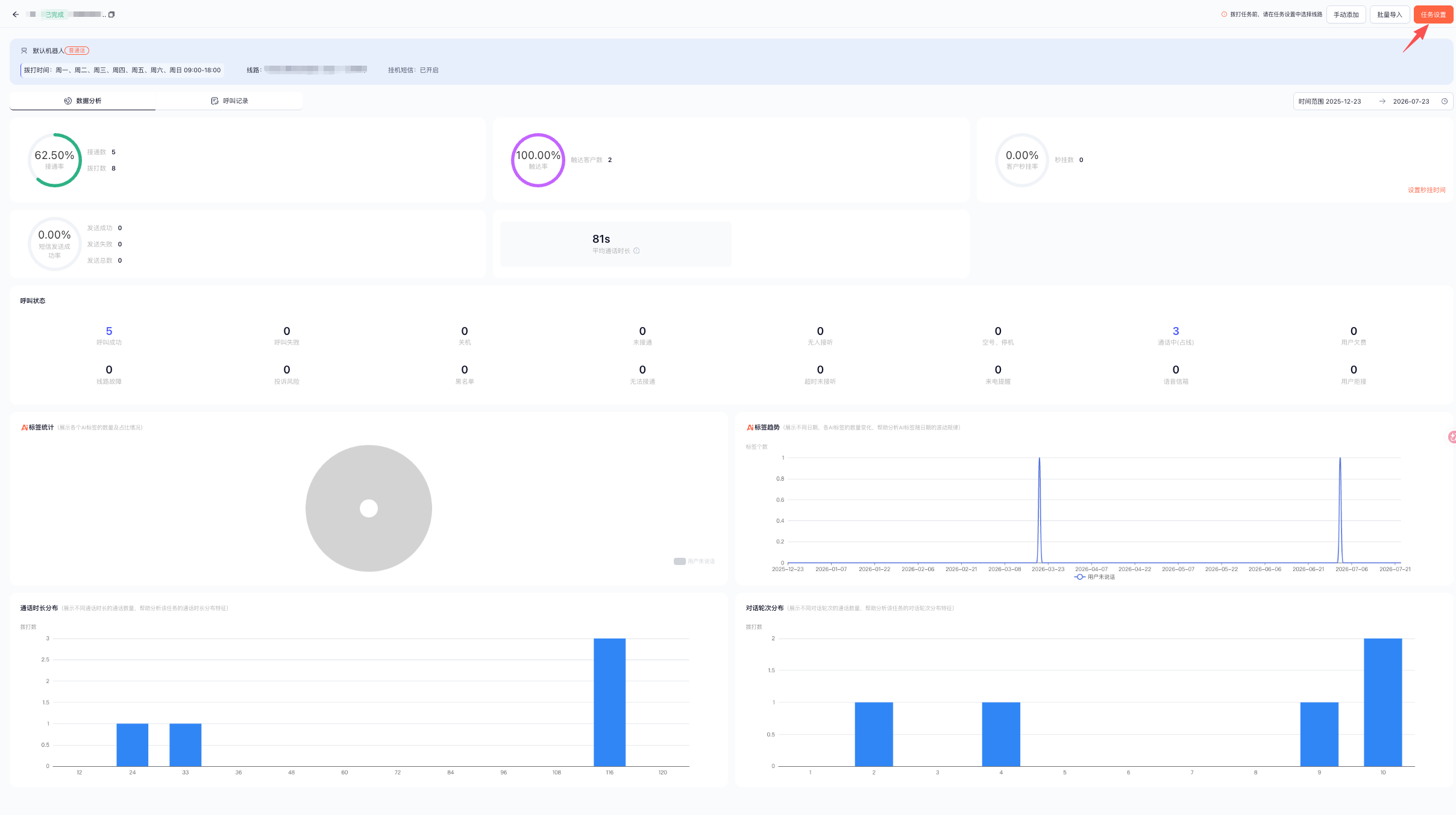Switch to the 呼叫记录 tab
Screen dimensions: 1456x815
coord(230,101)
